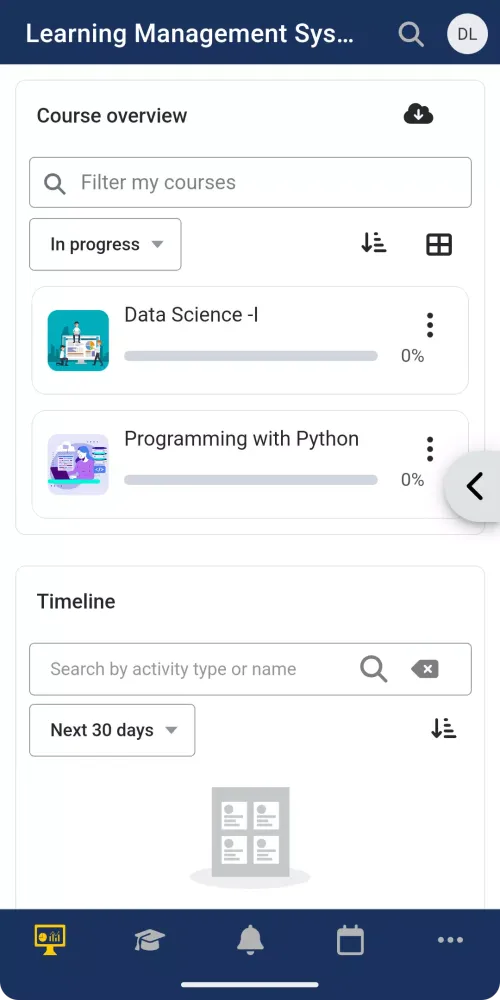Switch course display with the grid view icon
This screenshot has height=1000, width=500.
(439, 244)
